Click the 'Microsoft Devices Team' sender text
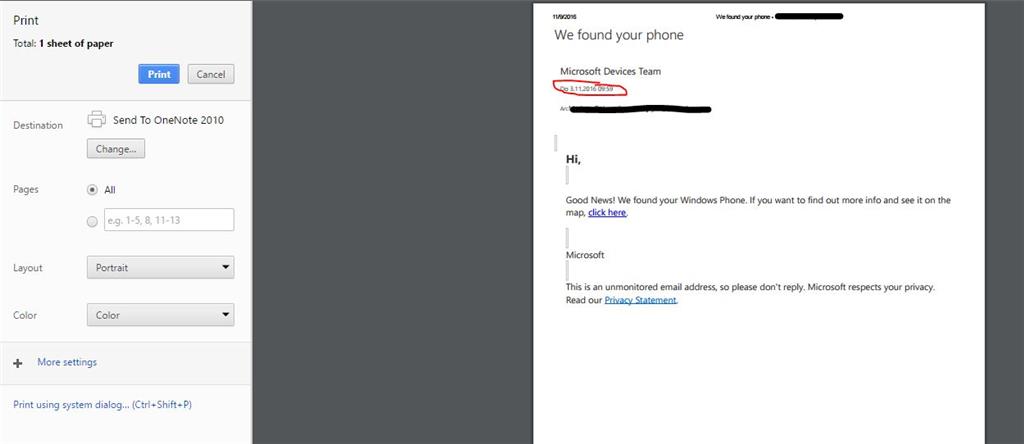1024x444 pixels. click(611, 71)
